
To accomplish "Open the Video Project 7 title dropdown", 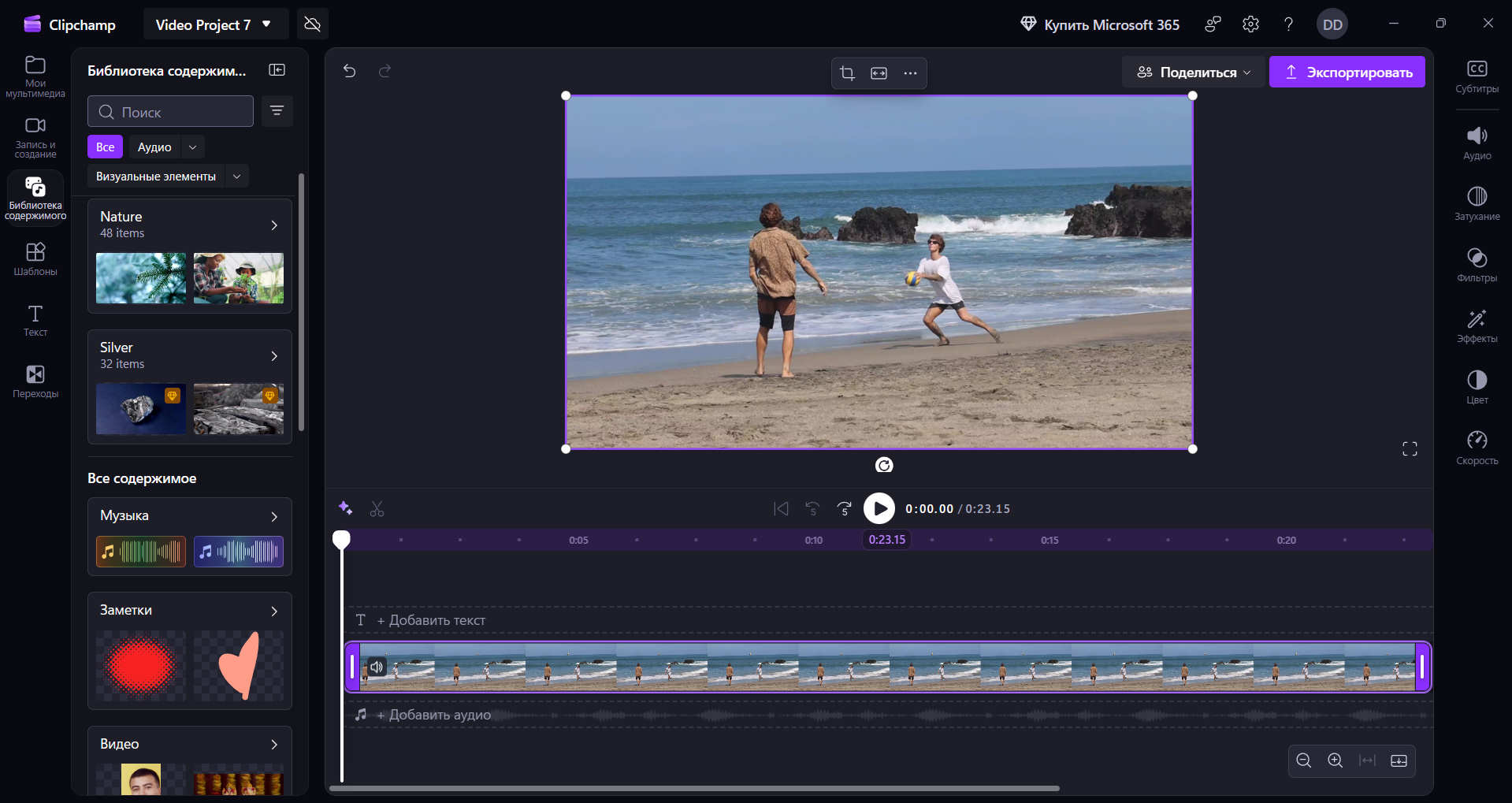I will [215, 24].
